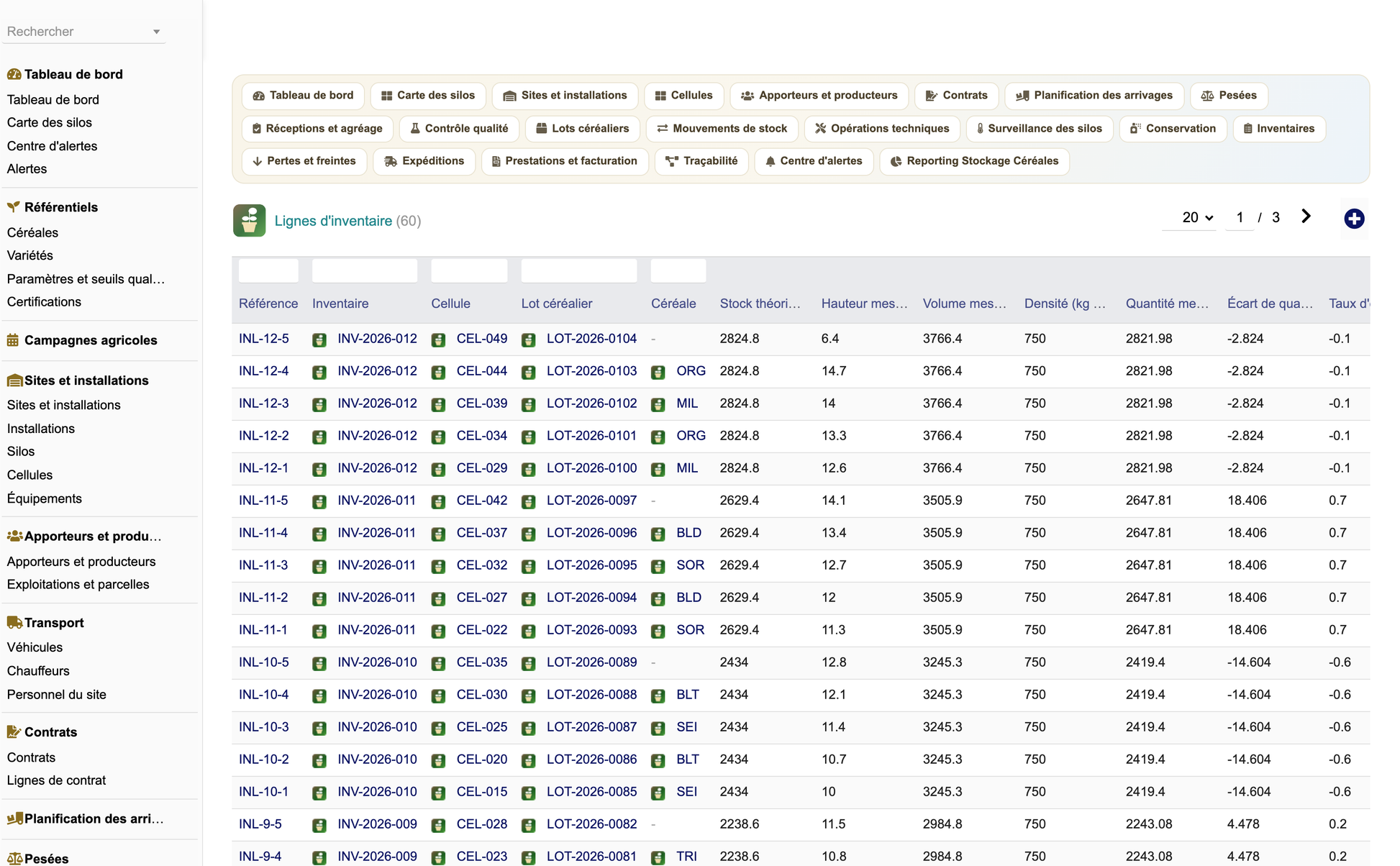This screenshot has height=866, width=1400.
Task: Click the 18.406 value in row INL-11-5
Action: coord(1247,501)
